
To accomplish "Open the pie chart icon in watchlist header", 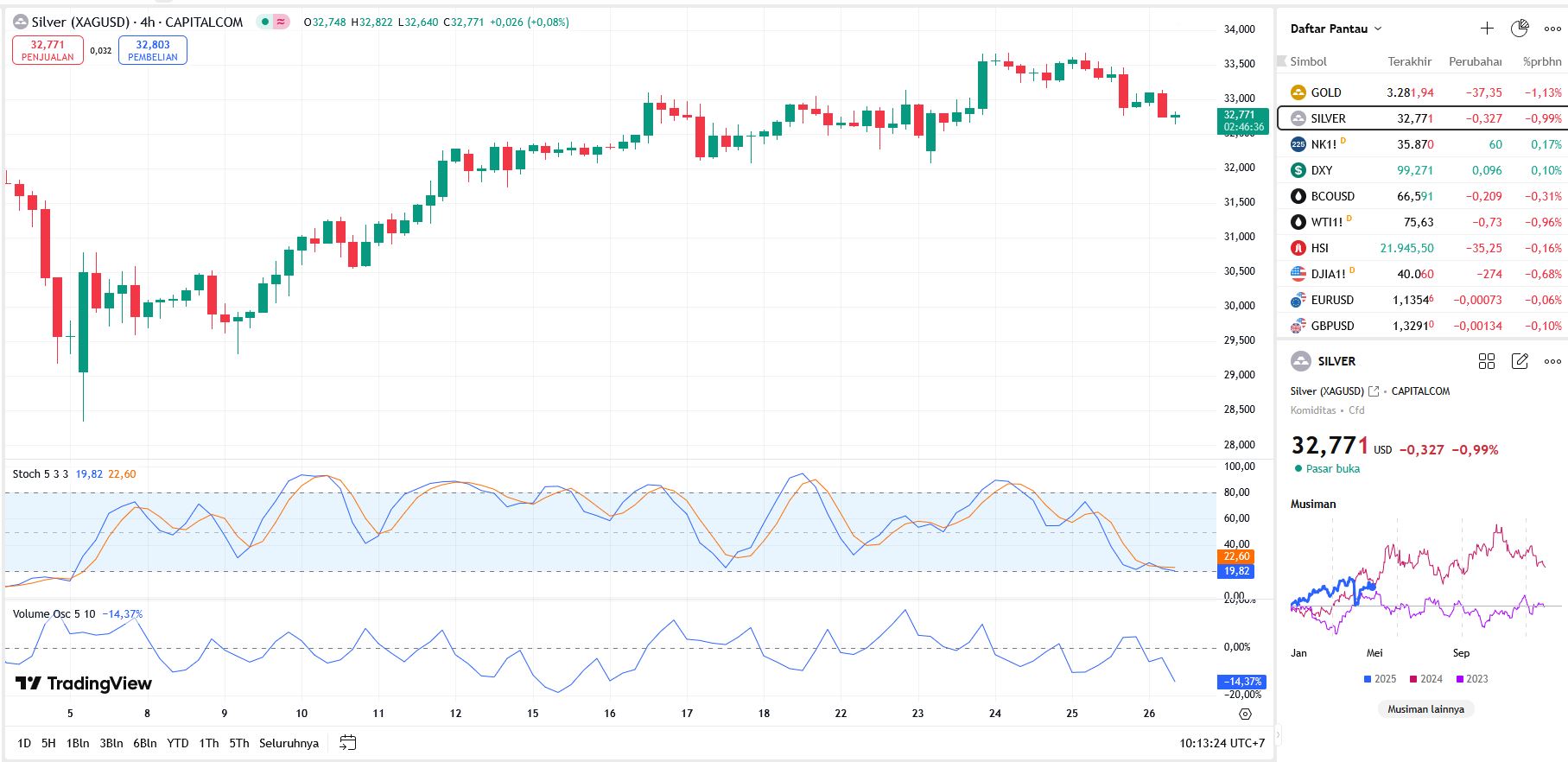I will 1520,29.
